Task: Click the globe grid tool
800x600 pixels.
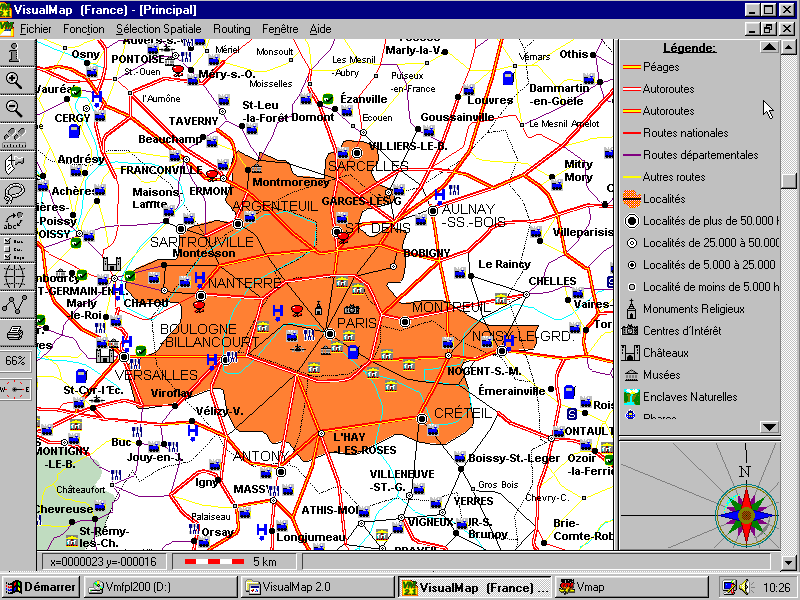Action: coord(16,277)
